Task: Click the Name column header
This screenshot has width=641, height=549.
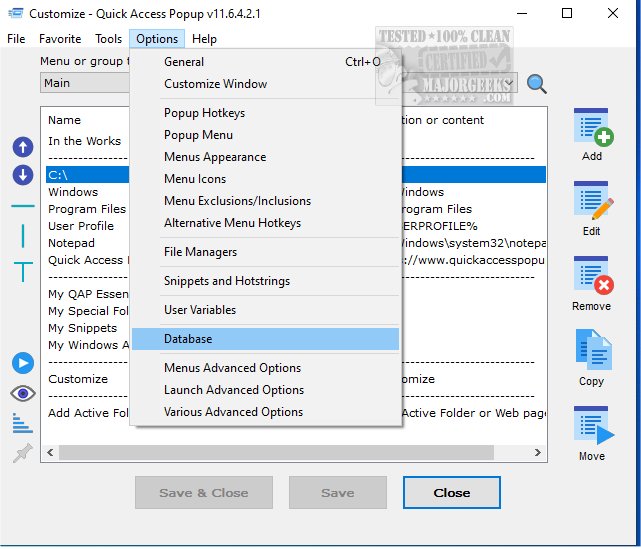Action: click(x=65, y=120)
